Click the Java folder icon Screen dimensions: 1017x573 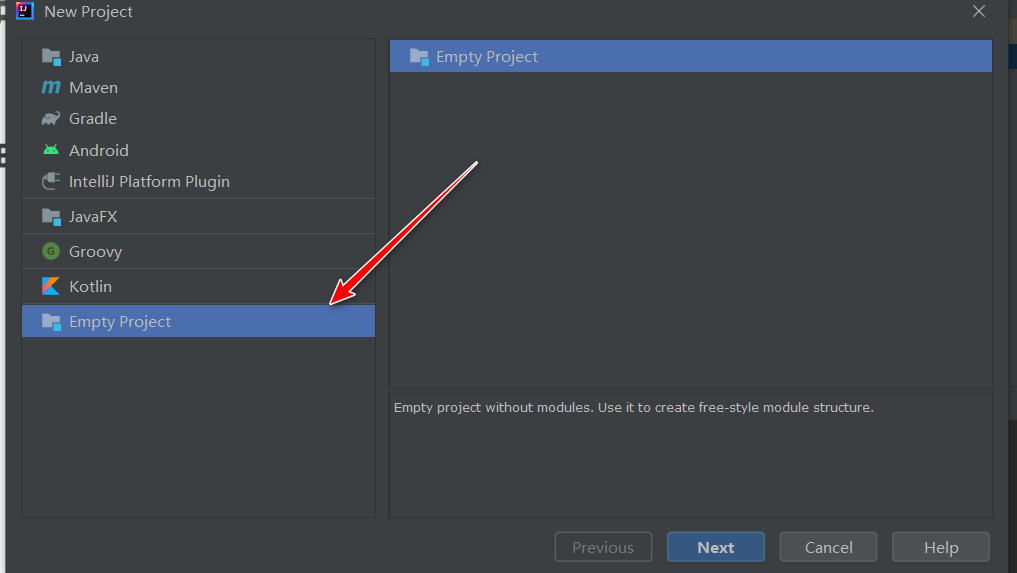[51, 57]
